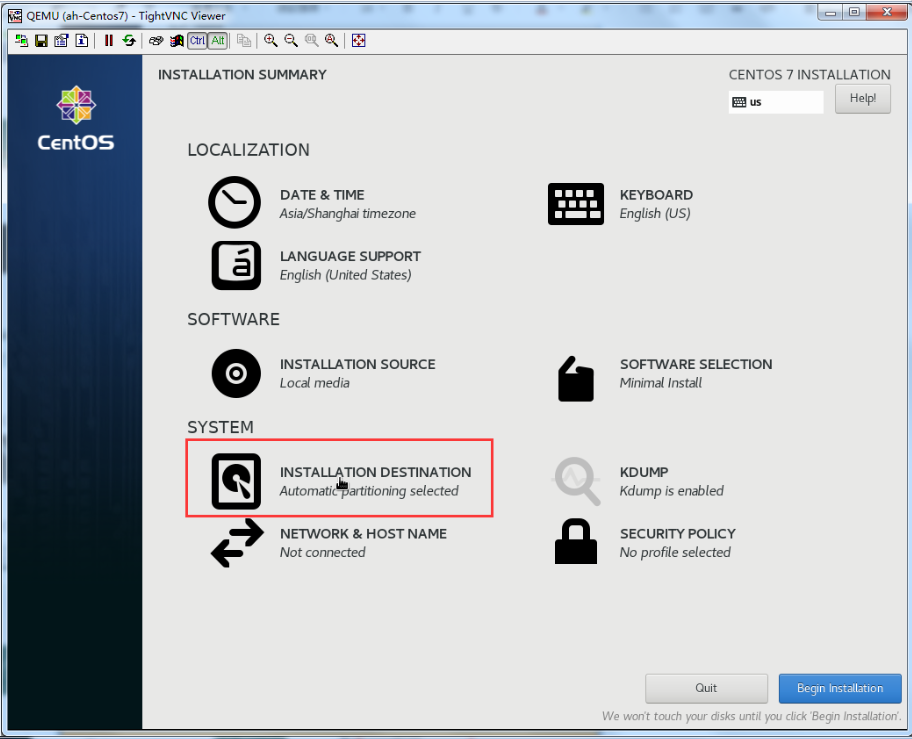Click the Begin Installation button
Image resolution: width=912 pixels, height=739 pixels.
point(839,688)
